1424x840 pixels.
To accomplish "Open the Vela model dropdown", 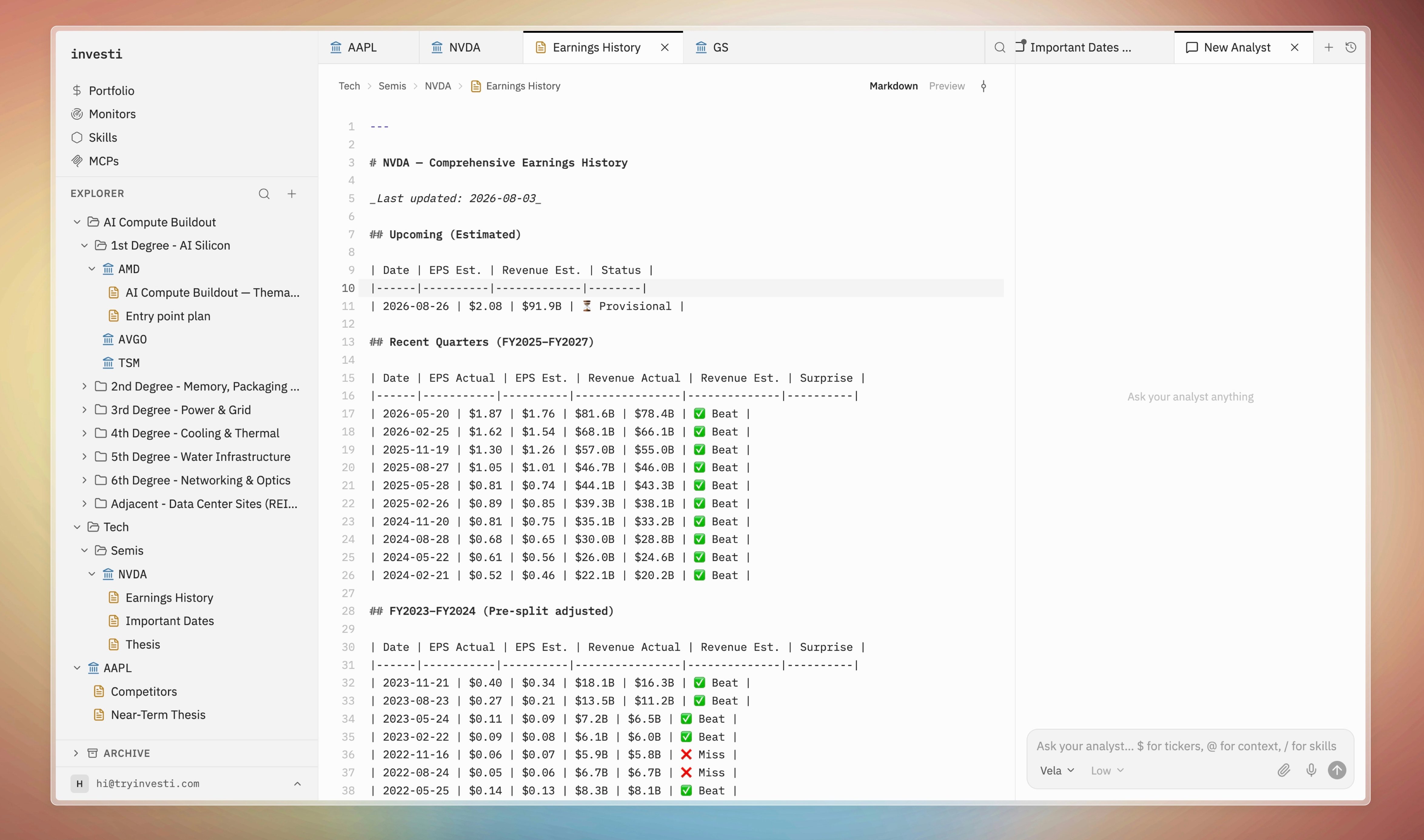I will pyautogui.click(x=1057, y=771).
